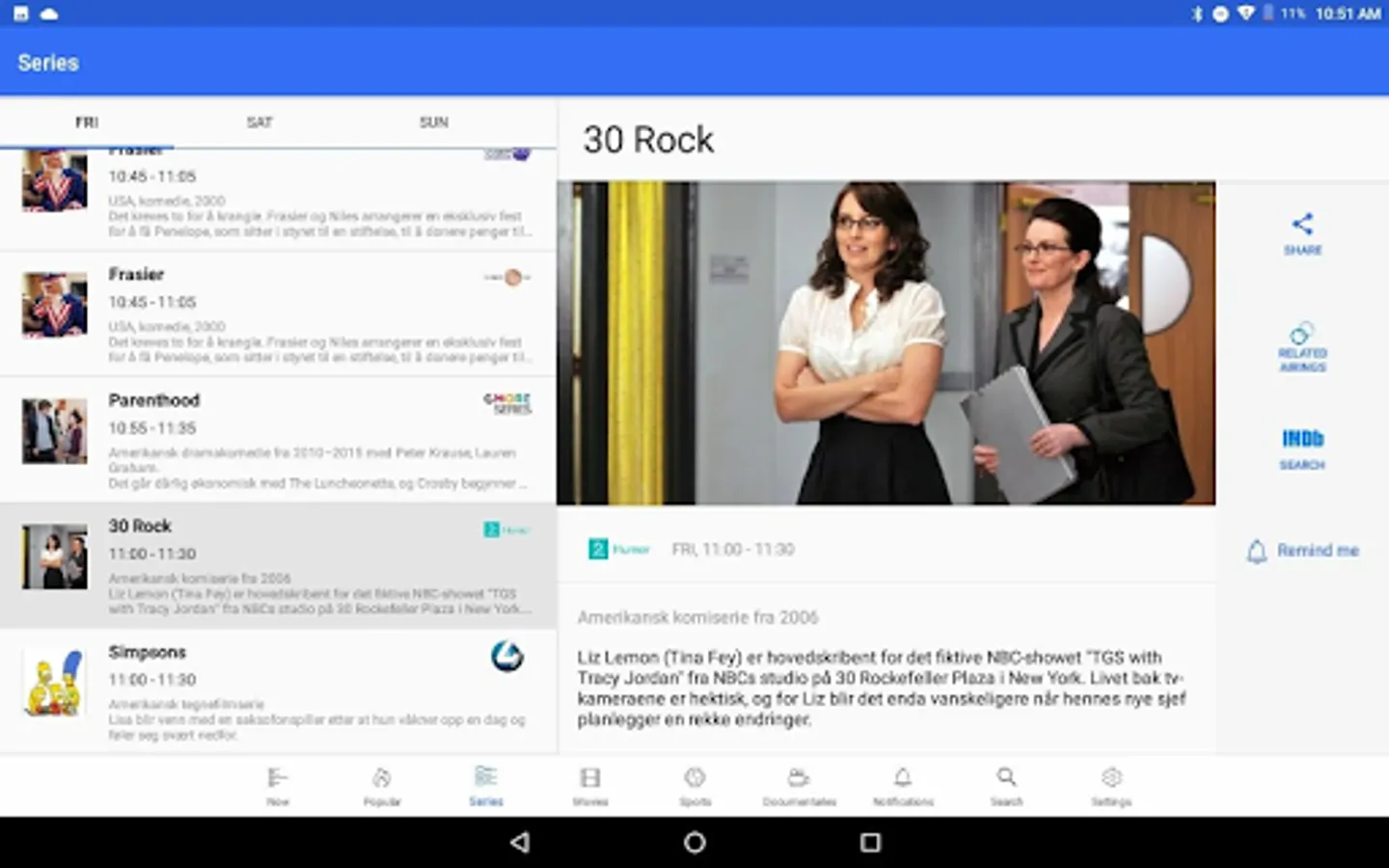Share the 30 Rock program
The image size is (1389, 868).
tap(1302, 233)
